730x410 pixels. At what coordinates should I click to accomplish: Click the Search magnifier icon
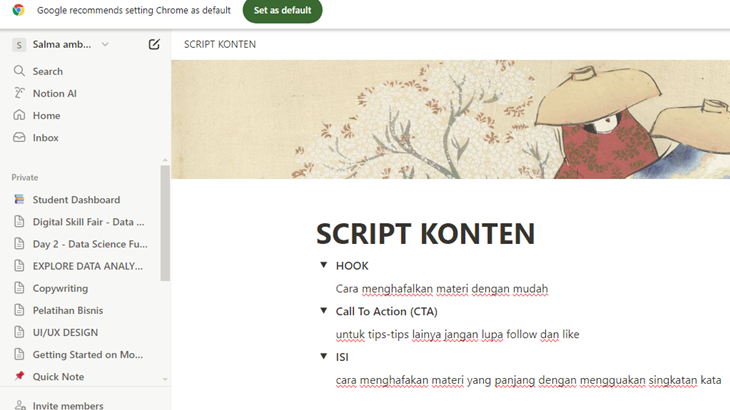[19, 71]
